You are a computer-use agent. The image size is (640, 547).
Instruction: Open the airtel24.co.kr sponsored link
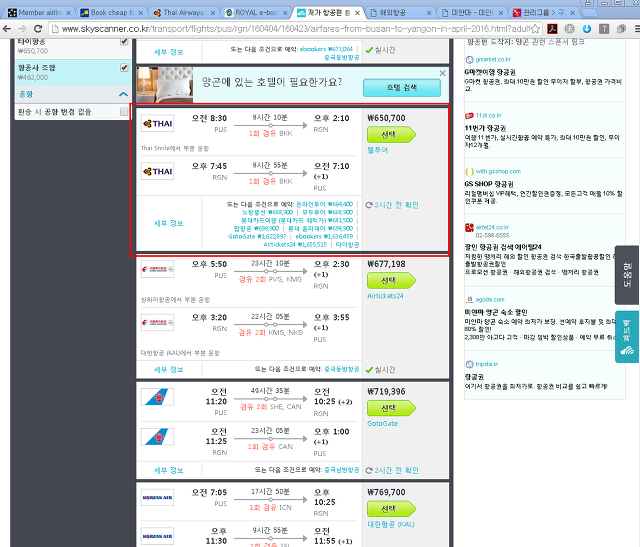tap(492, 227)
